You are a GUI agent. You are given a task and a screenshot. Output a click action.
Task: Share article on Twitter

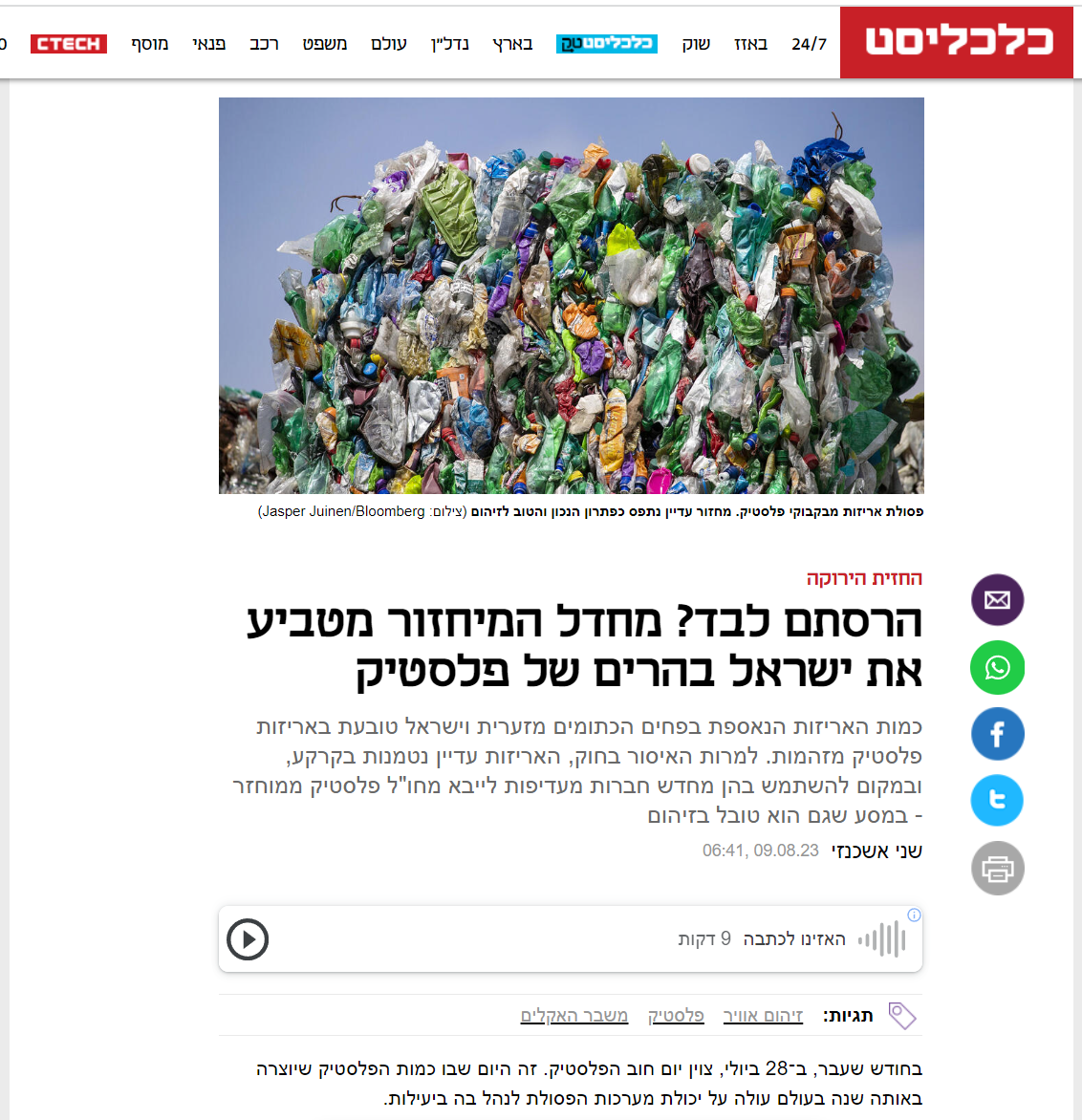coord(997,800)
